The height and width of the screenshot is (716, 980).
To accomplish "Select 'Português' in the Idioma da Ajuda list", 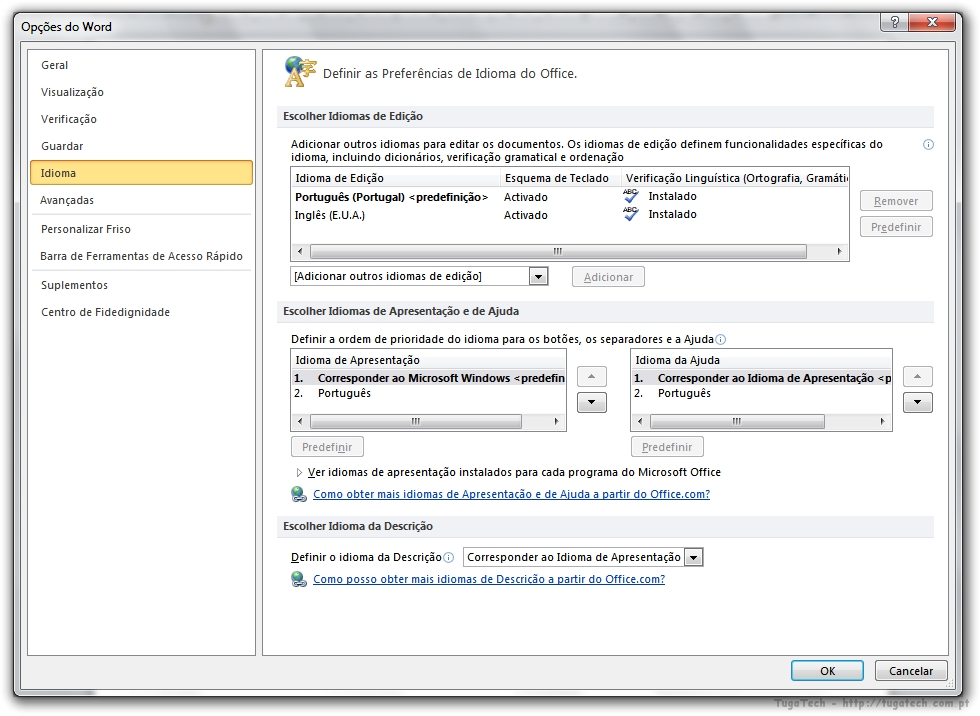I will click(761, 393).
